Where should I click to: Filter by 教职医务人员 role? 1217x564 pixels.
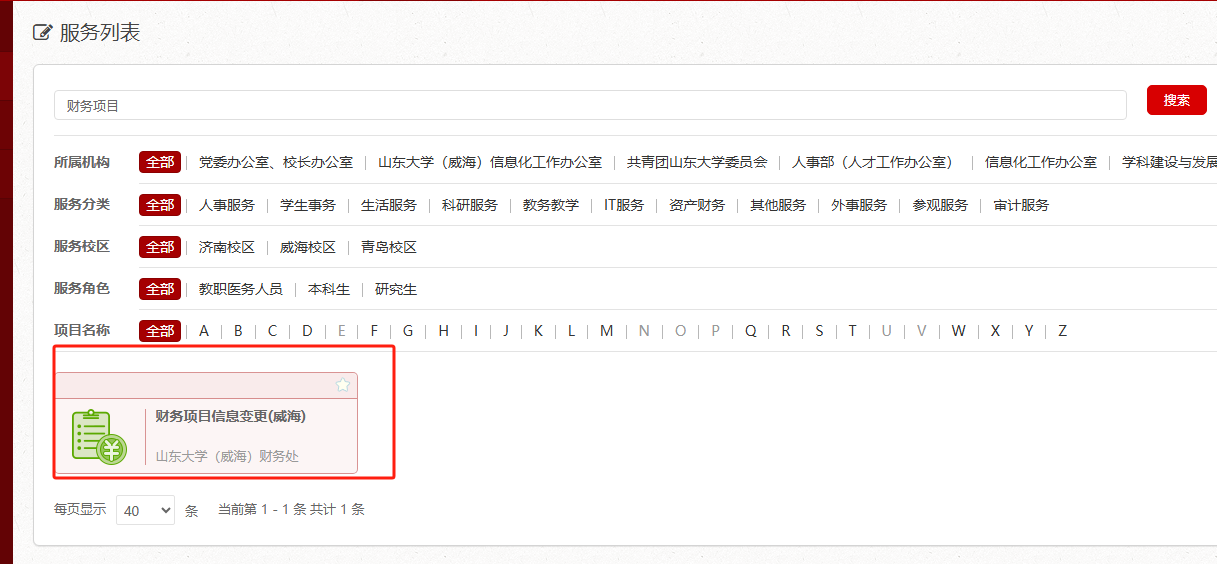[x=241, y=289]
